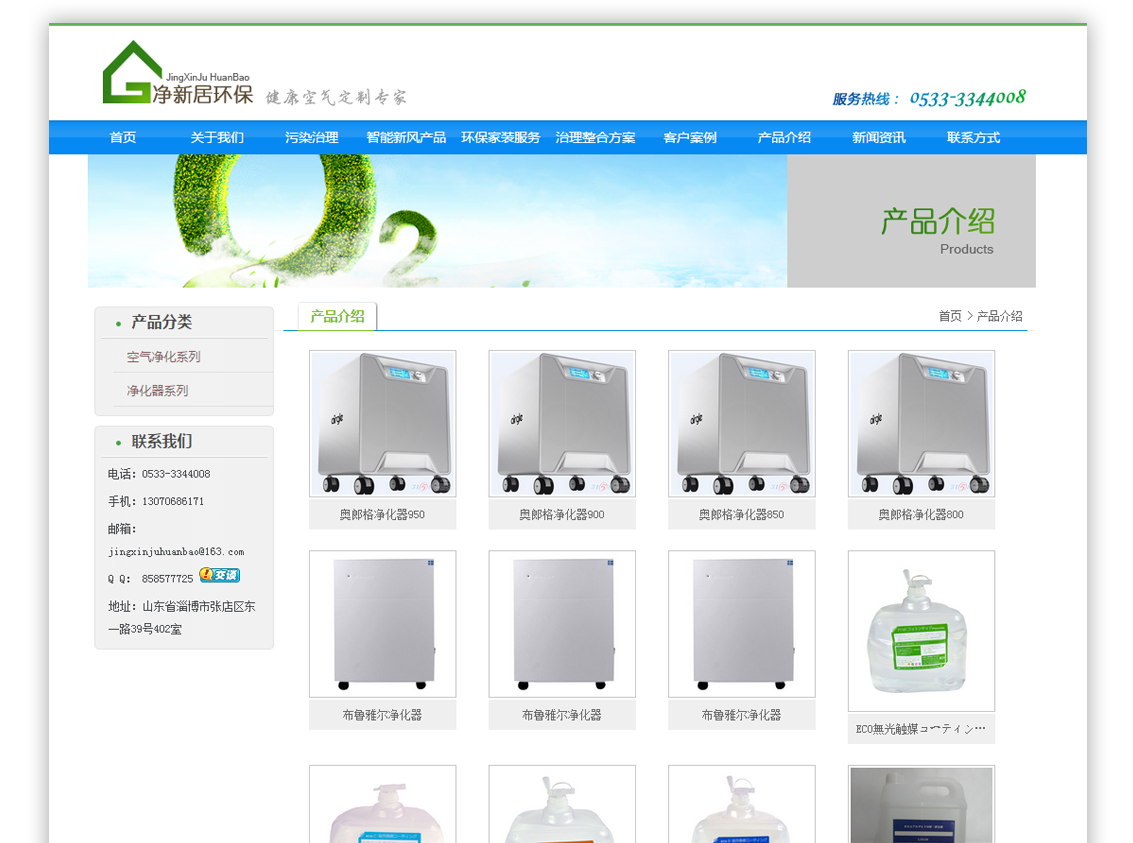Screen dimensions: 1133x843
Task: Click the 产品分类 sidebar heading
Action: coord(162,322)
